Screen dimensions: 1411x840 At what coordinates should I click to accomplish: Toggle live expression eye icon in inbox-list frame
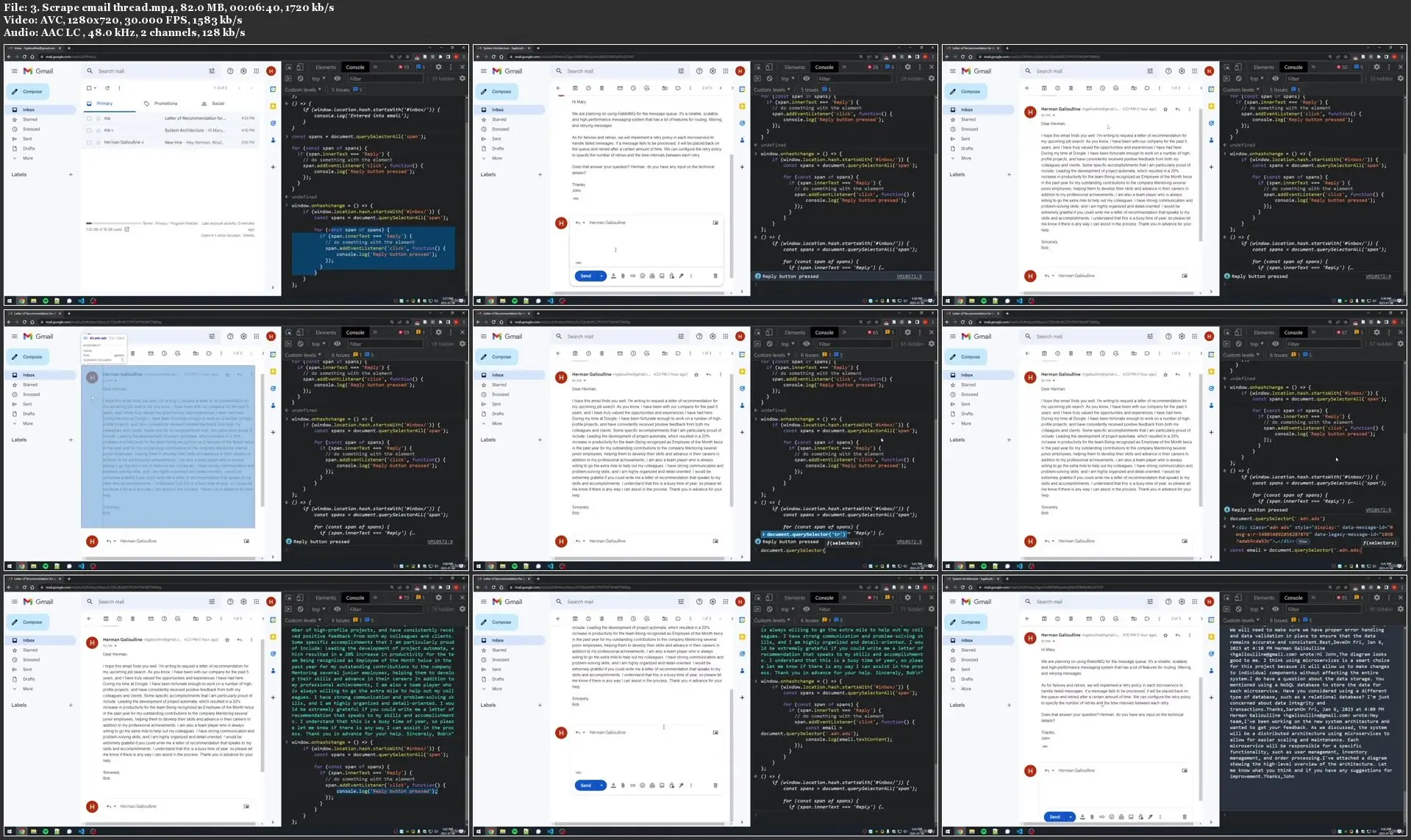[x=337, y=79]
